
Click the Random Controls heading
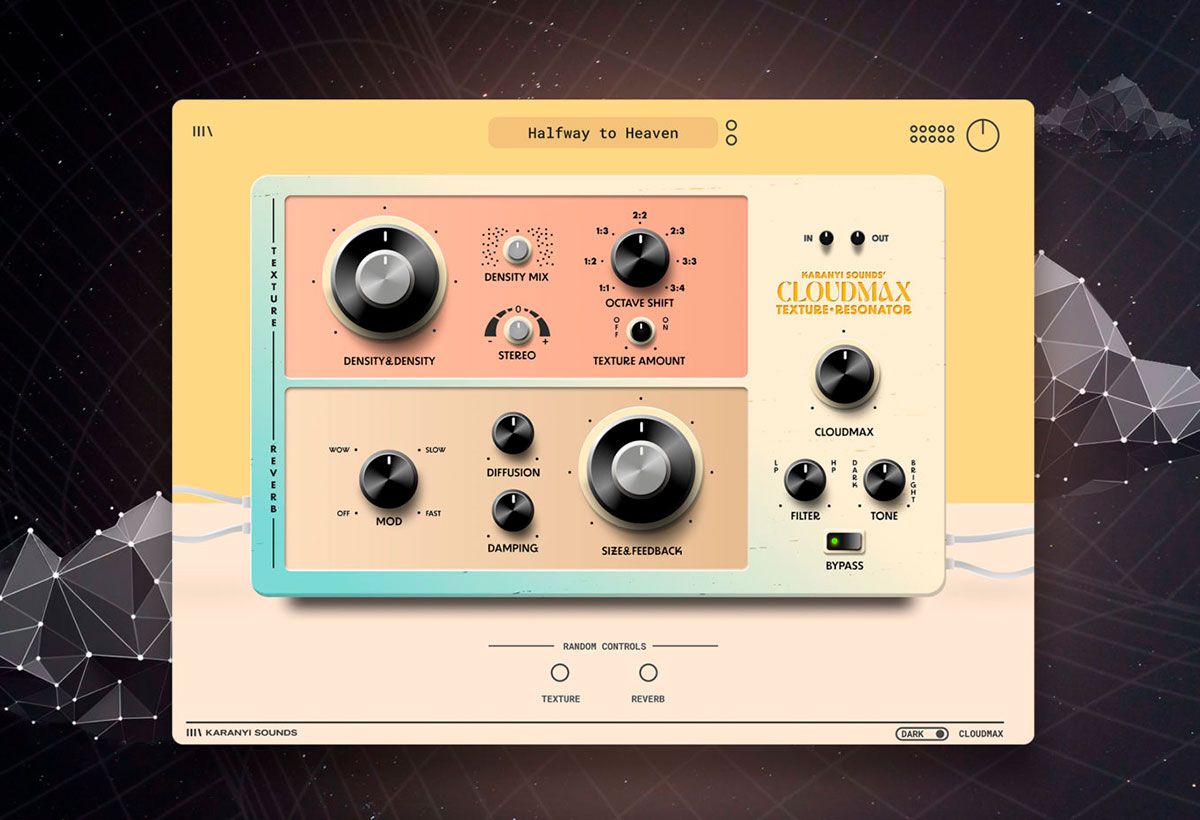603,646
